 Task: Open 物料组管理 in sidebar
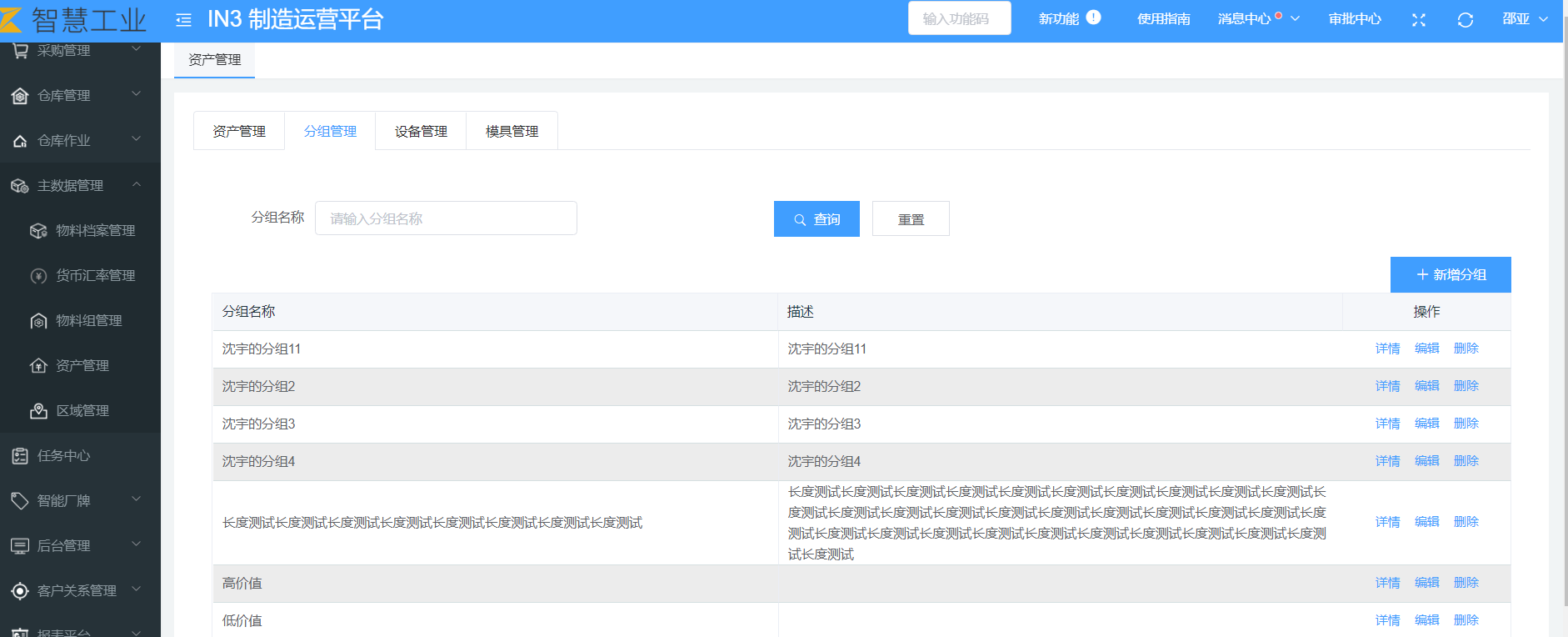(88, 321)
